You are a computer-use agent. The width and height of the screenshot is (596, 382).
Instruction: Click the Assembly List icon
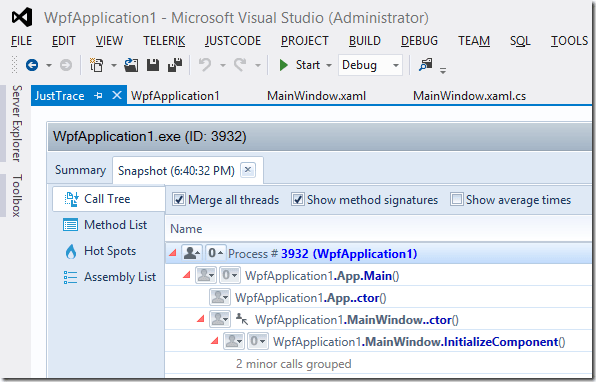point(70,277)
